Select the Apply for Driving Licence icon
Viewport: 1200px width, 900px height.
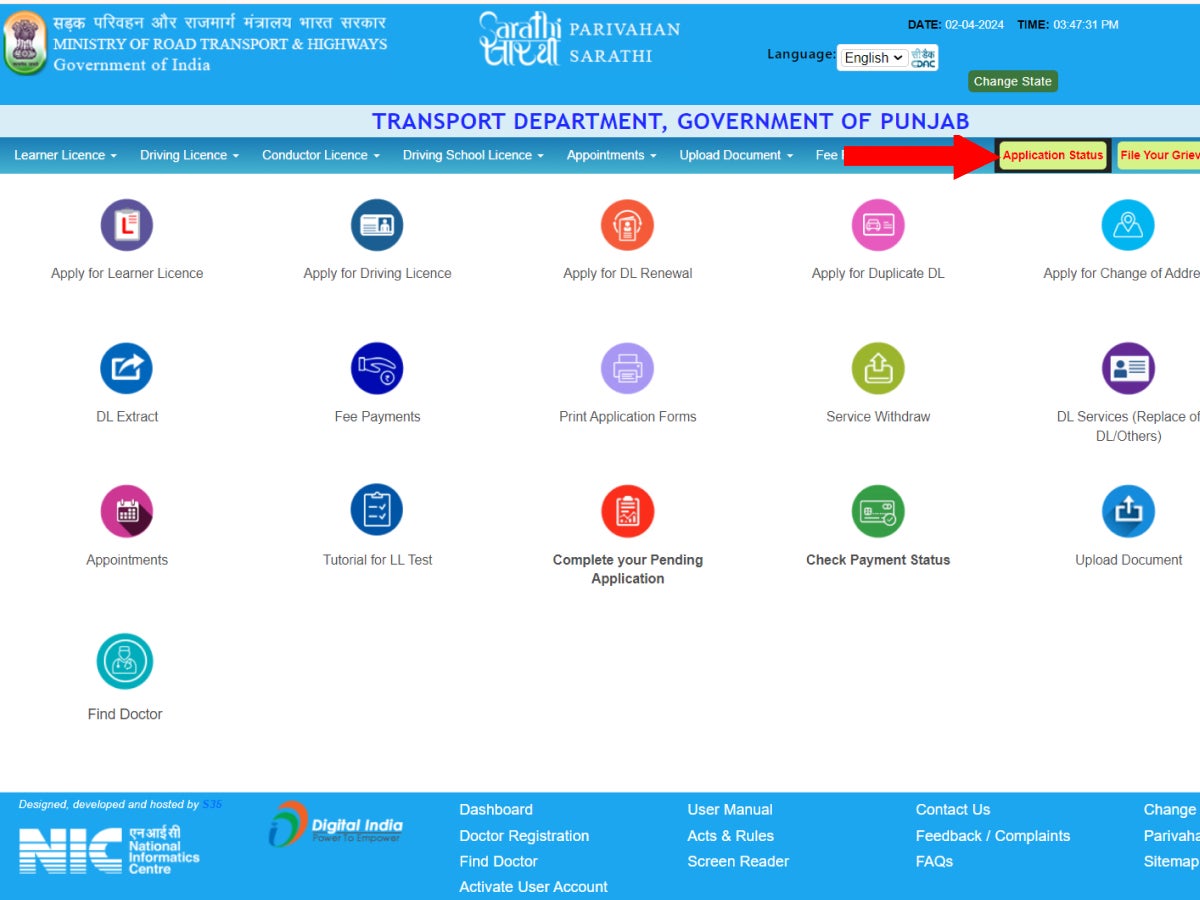pos(377,225)
